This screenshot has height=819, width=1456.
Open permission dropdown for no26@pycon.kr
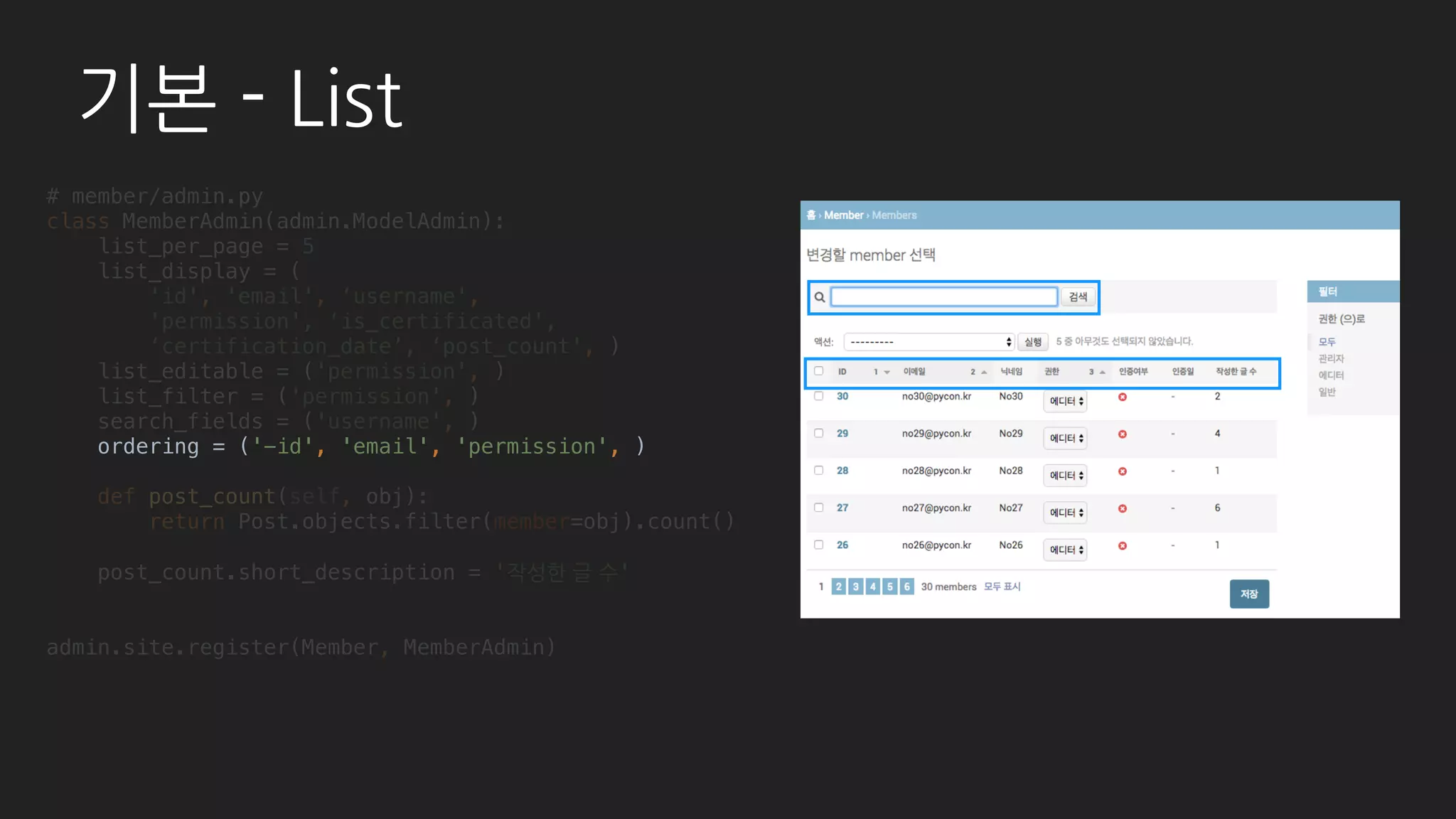1065,550
